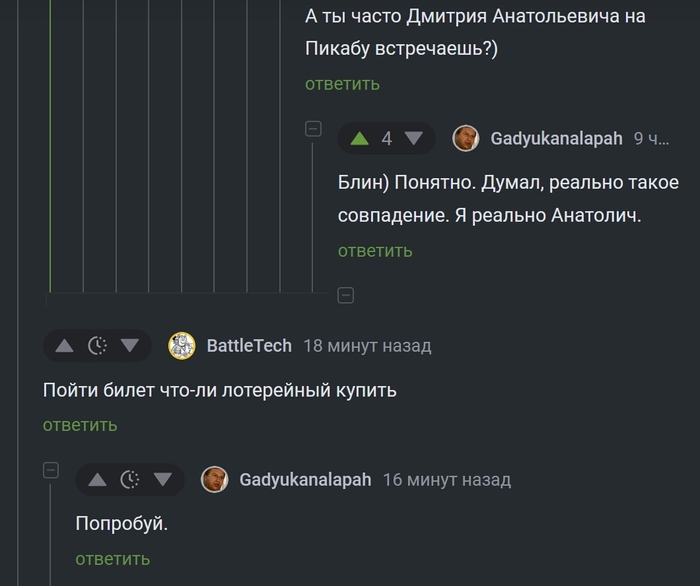Click the rating timer icon on BattleTech's comment
Screen dimensions: 700x586
[97, 346]
